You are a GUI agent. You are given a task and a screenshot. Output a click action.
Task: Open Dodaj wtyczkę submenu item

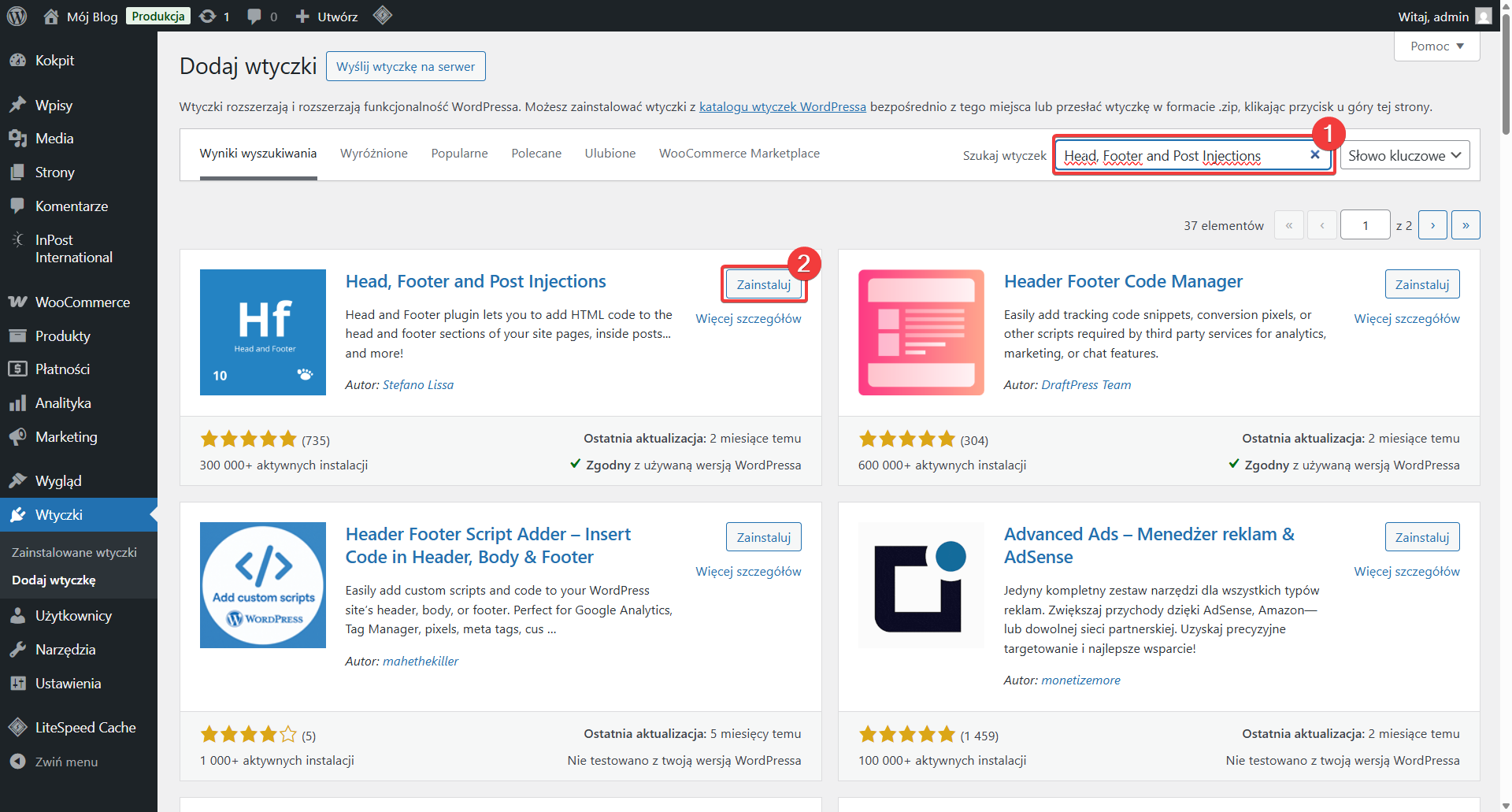pos(54,580)
